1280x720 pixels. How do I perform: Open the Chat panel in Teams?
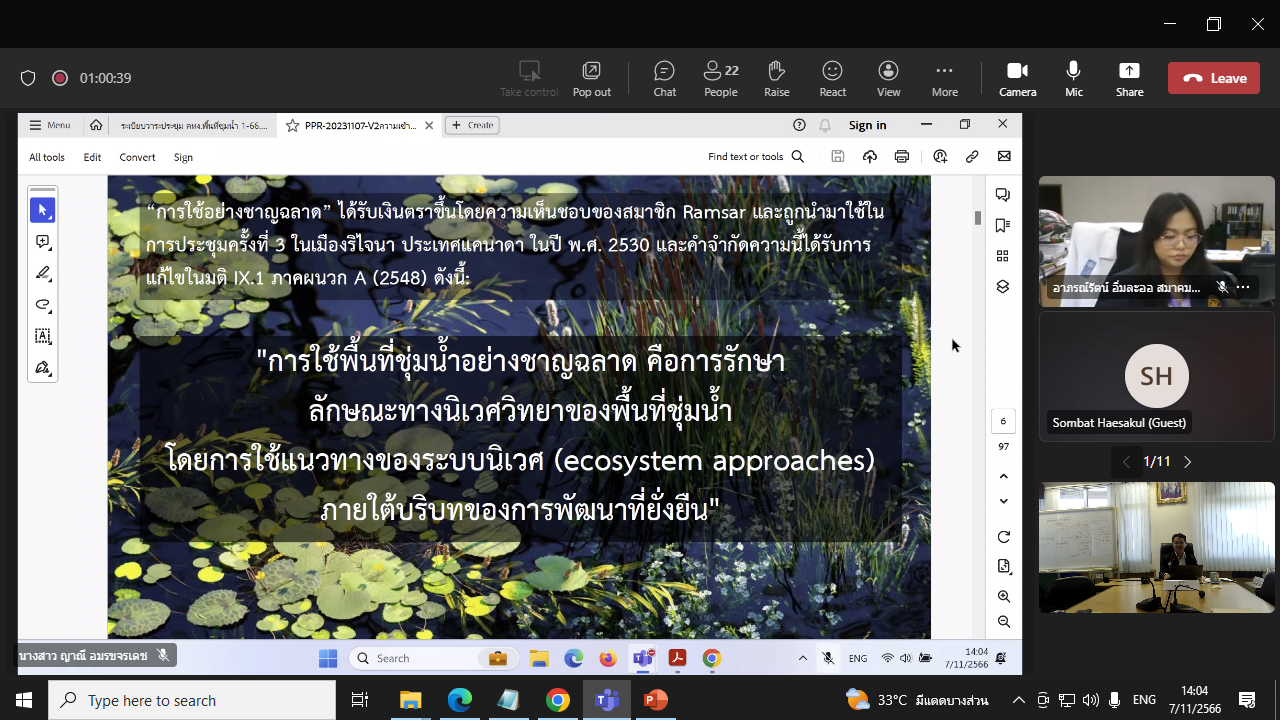click(664, 78)
